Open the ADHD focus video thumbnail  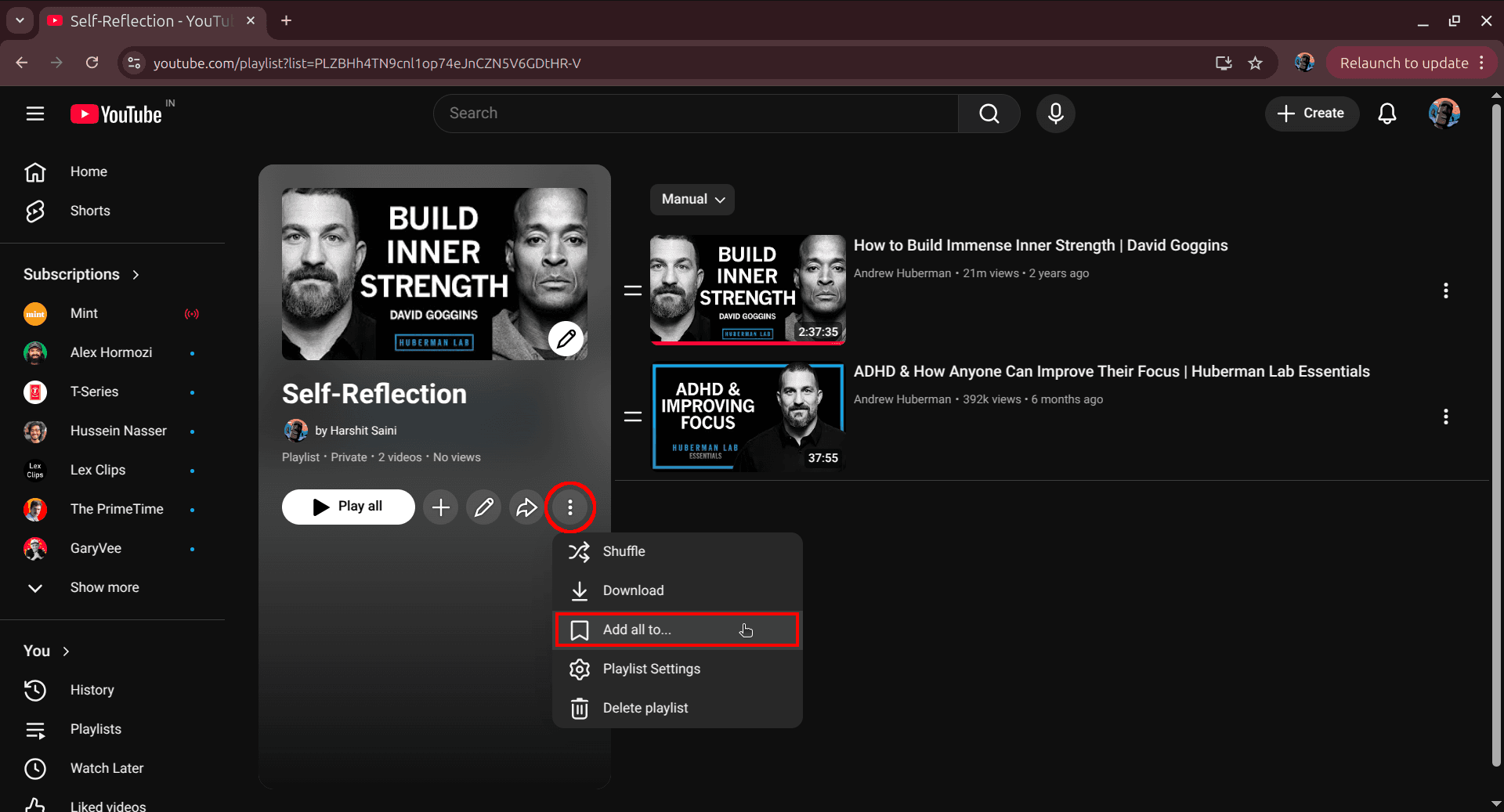tap(747, 417)
